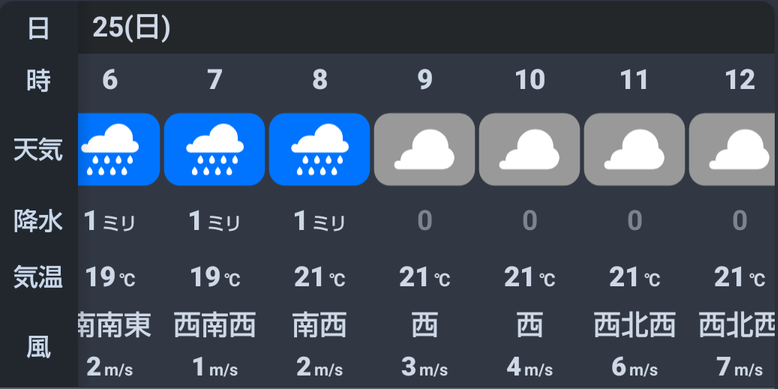Tap the 時 row label
Image resolution: width=778 pixels, height=389 pixels.
[x=38, y=80]
